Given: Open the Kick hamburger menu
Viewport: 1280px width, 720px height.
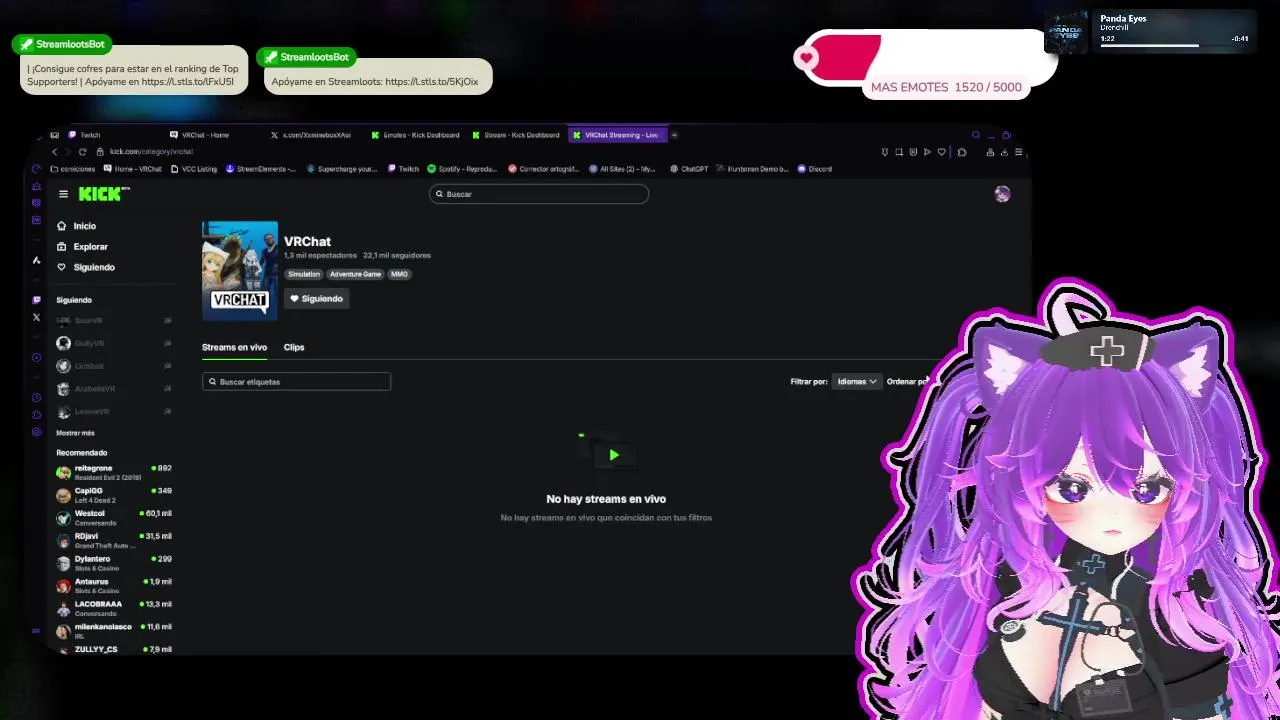Looking at the screenshot, I should coord(63,194).
